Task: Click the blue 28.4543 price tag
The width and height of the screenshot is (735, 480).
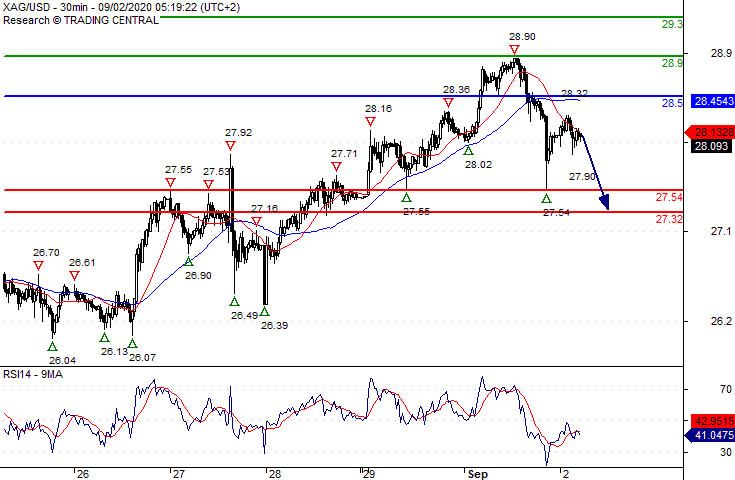Action: (x=712, y=101)
